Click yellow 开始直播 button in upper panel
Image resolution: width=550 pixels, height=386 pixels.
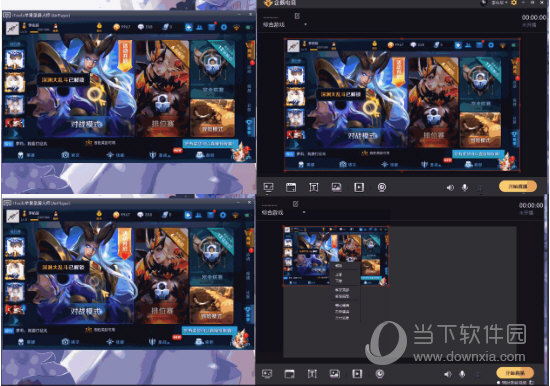coord(518,186)
